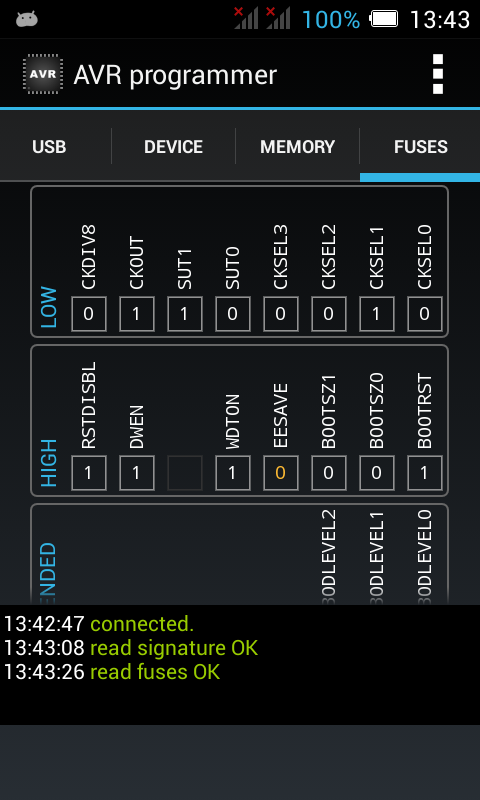The width and height of the screenshot is (480, 800).
Task: Flip the CKSEL3 fuse bit
Action: [281, 314]
